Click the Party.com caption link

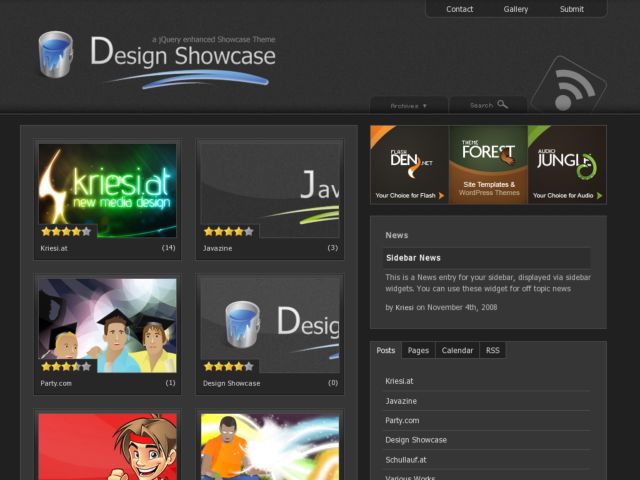[56, 383]
